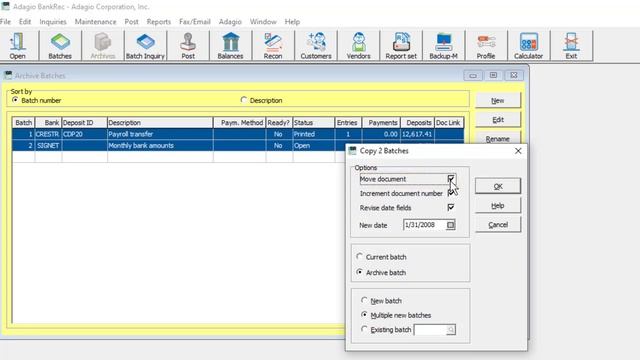Select the Payroll transfer batch row
Screen dimensions: 640x360
(238, 134)
